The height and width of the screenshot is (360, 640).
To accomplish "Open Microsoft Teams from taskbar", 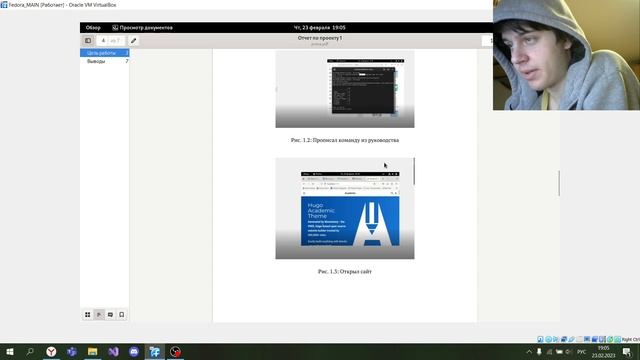I will pyautogui.click(x=72, y=351).
